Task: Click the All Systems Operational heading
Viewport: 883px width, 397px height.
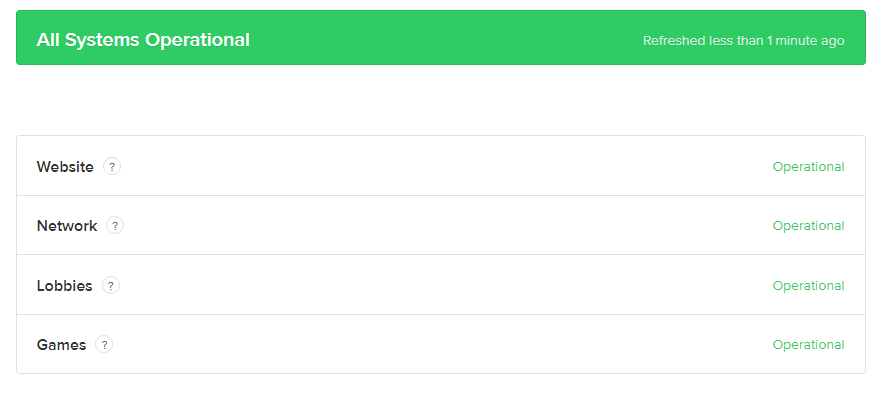Action: click(143, 40)
